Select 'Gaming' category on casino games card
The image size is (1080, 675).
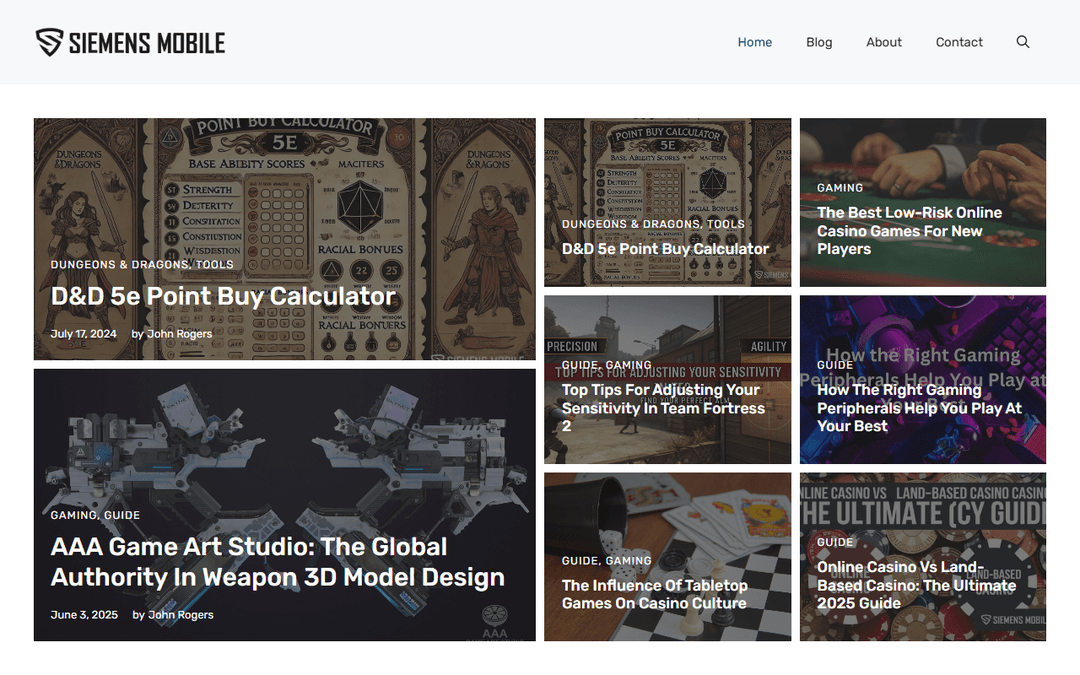point(840,187)
